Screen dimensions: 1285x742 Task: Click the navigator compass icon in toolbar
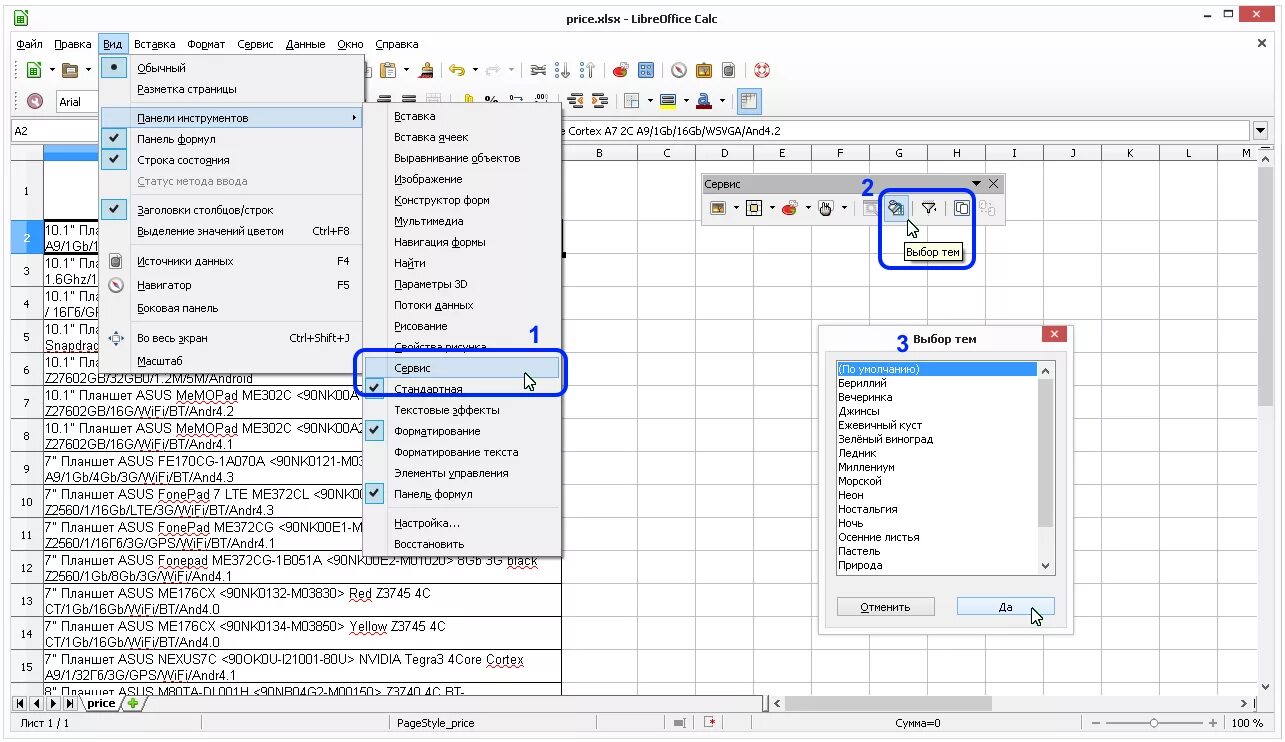pyautogui.click(x=679, y=70)
